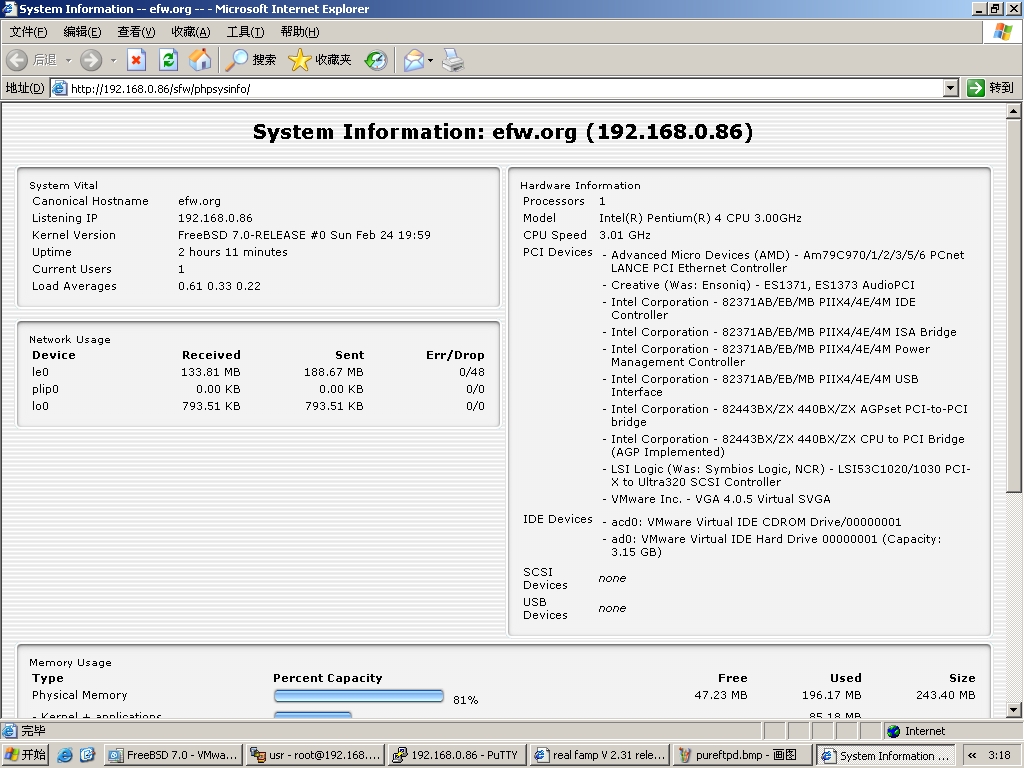Click le0 sent value 188.67 MB
The height and width of the screenshot is (768, 1024).
coord(334,372)
